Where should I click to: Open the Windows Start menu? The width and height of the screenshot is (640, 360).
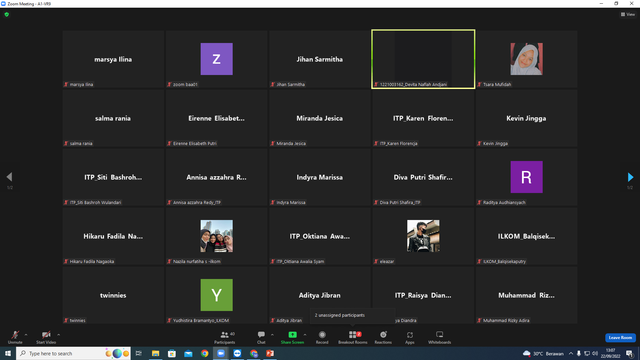[8, 353]
